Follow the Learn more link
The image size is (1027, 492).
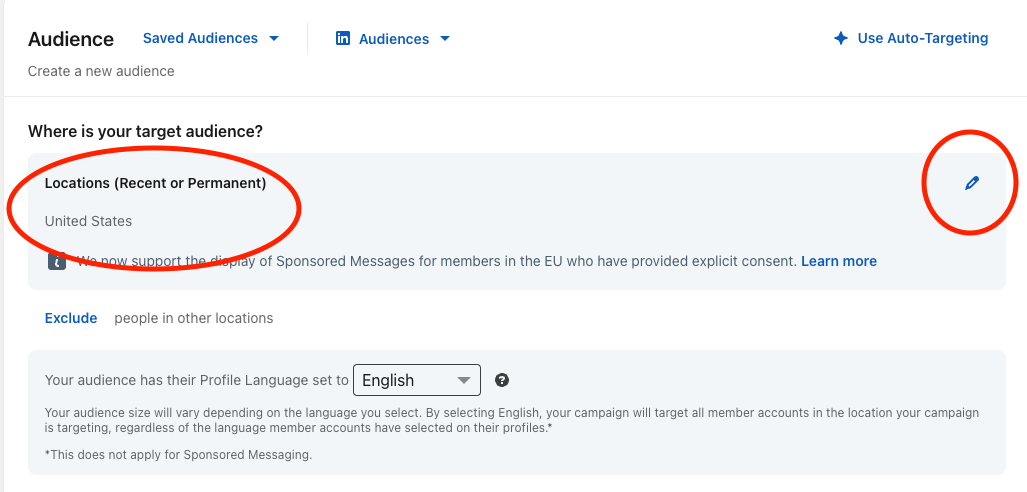838,261
